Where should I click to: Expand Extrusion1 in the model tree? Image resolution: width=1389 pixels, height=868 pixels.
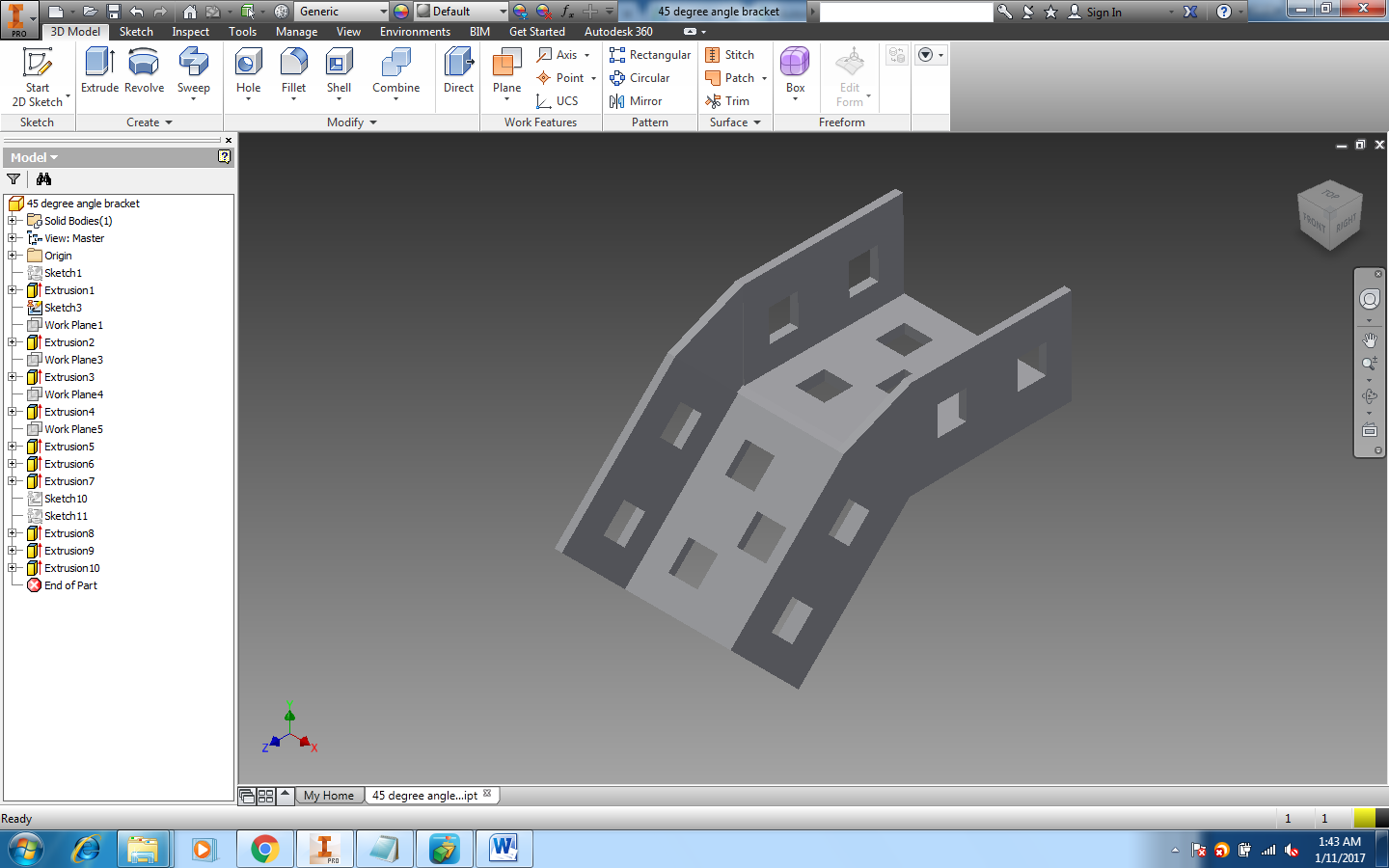(11, 289)
